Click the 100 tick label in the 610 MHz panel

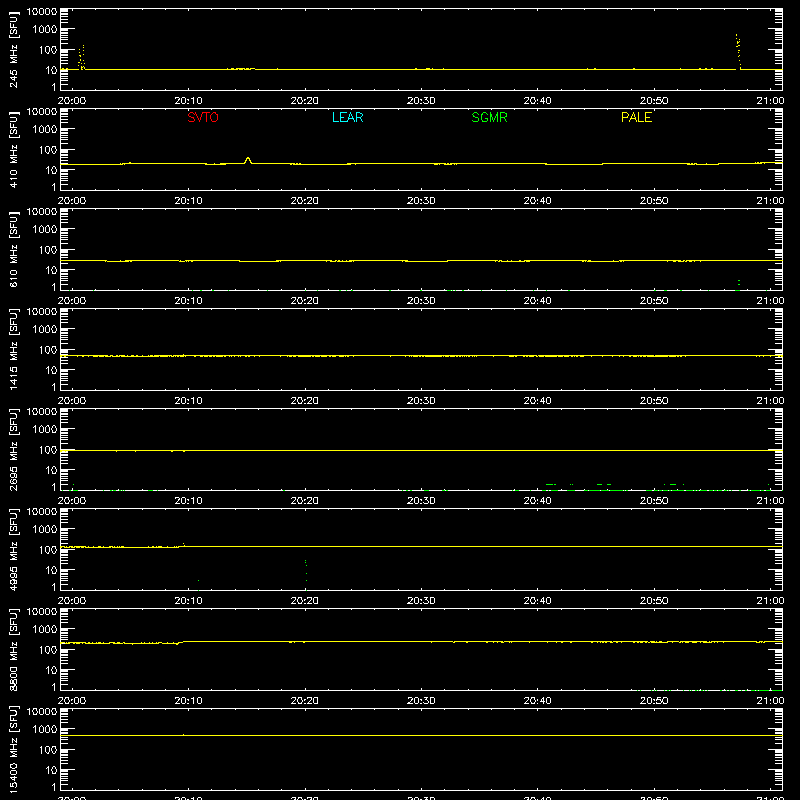(x=48, y=250)
